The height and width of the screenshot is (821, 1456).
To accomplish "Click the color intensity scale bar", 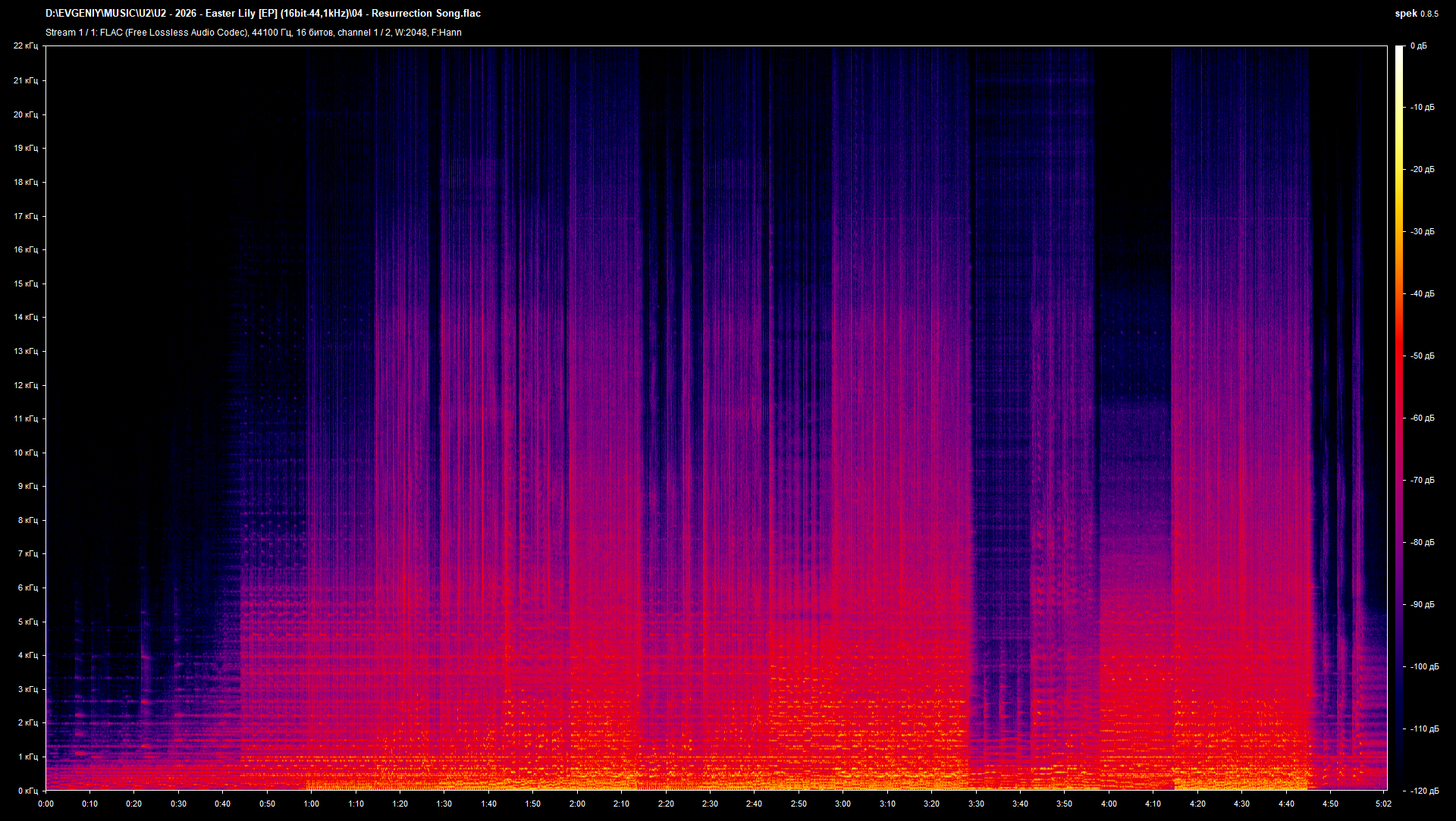I will coord(1400,418).
